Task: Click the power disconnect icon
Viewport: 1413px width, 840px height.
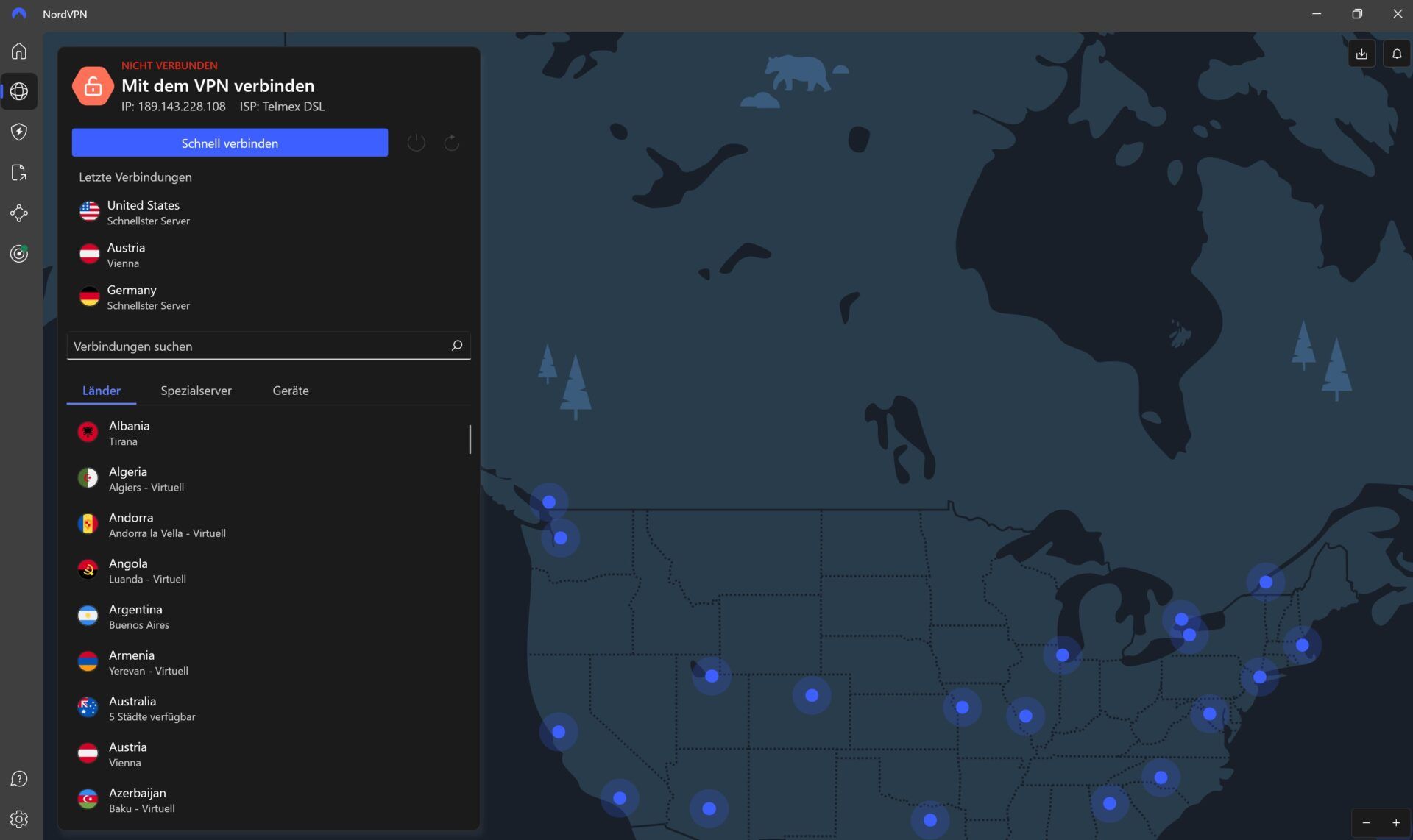Action: (417, 143)
